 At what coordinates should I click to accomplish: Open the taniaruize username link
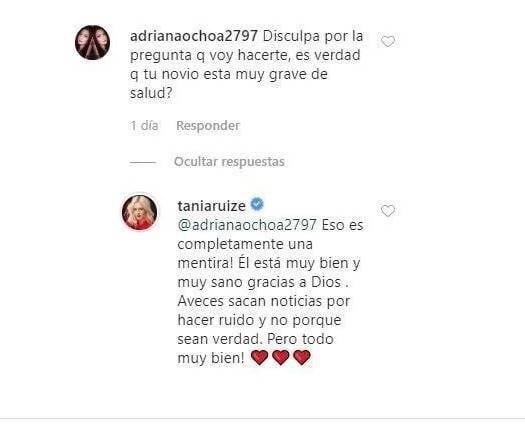[x=212, y=206]
